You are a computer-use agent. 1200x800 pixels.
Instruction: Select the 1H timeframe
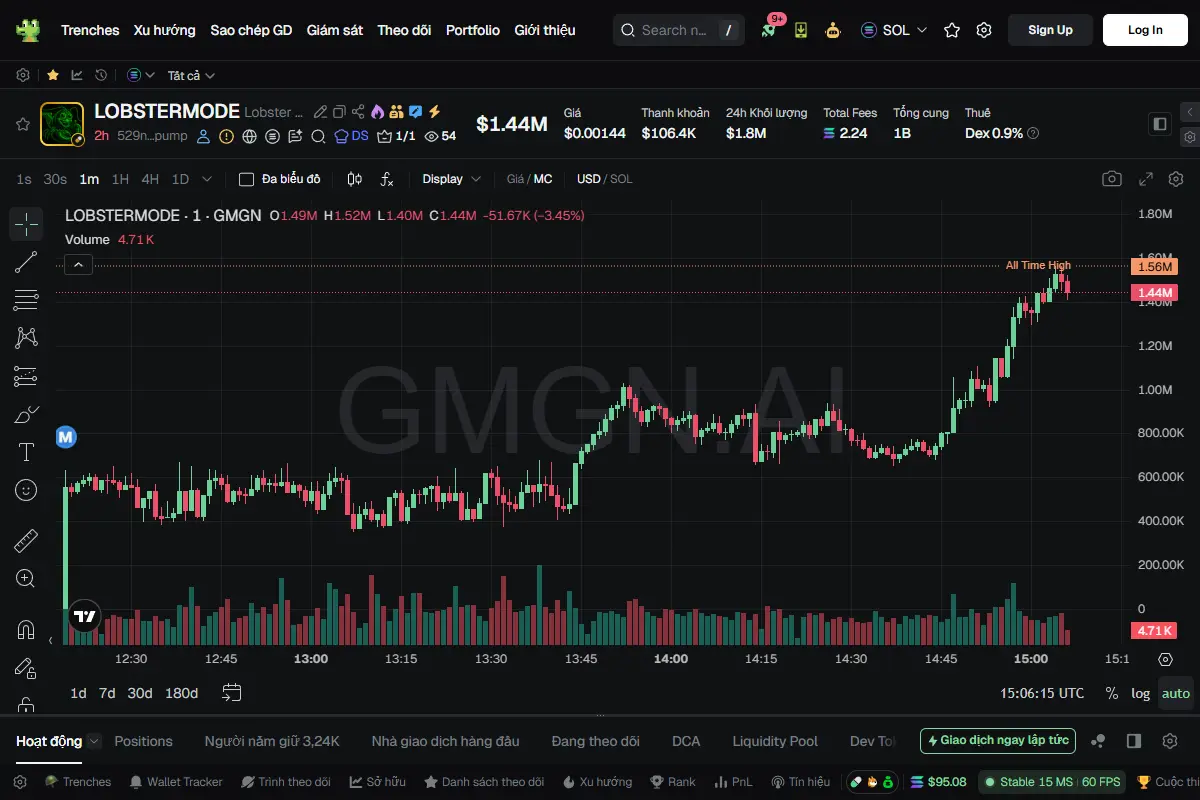point(120,179)
